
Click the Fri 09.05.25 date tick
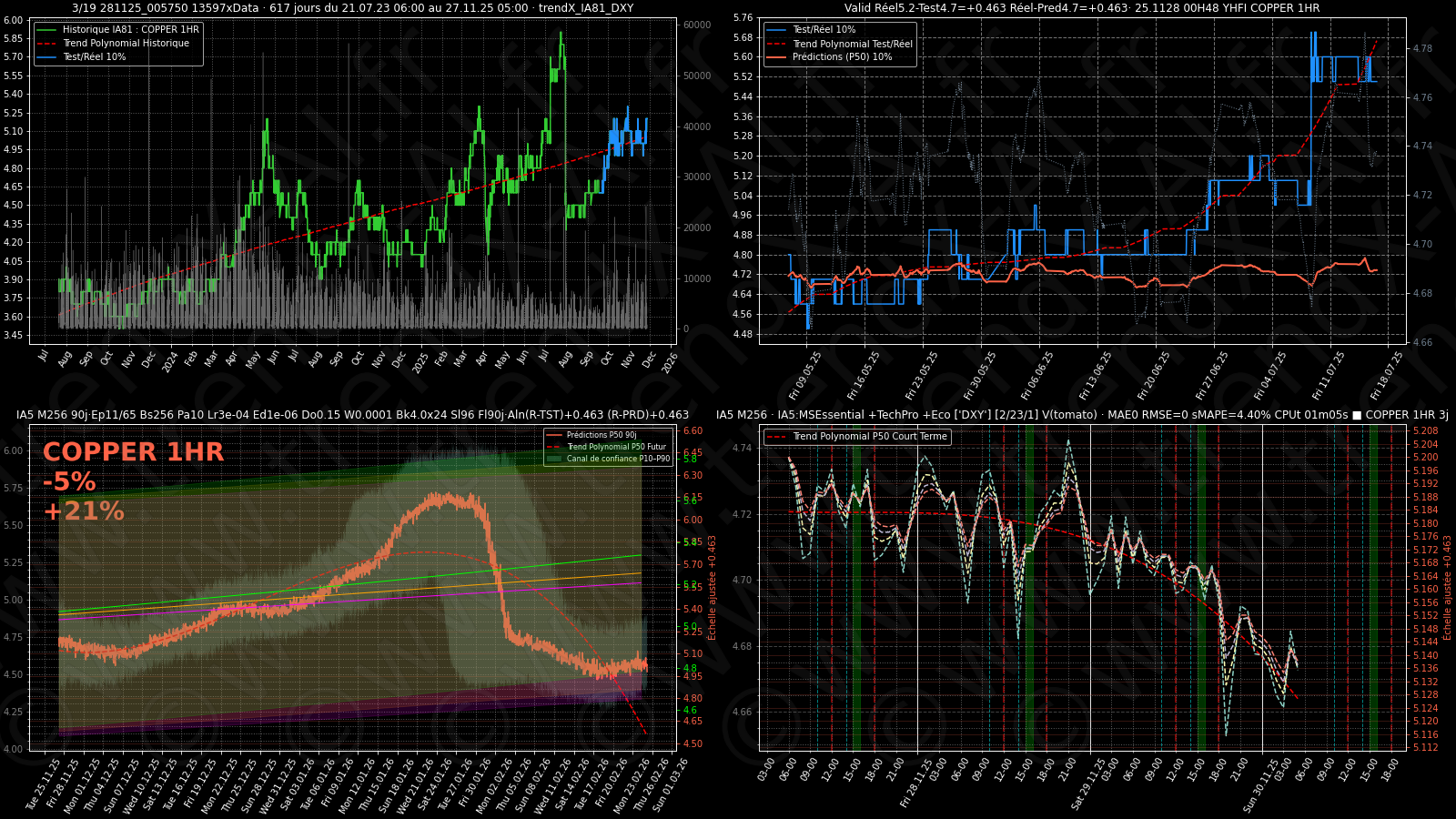[x=805, y=375]
